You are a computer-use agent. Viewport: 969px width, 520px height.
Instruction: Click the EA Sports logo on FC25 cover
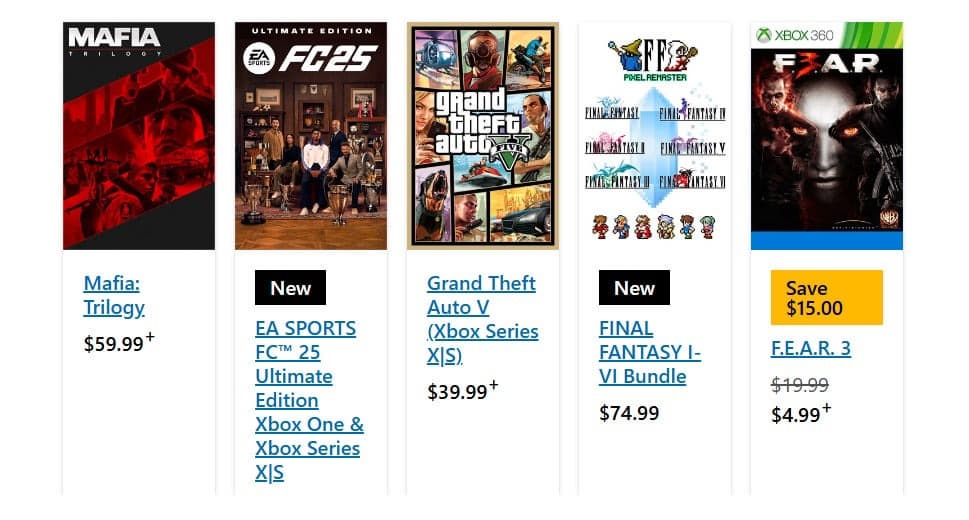(x=259, y=59)
